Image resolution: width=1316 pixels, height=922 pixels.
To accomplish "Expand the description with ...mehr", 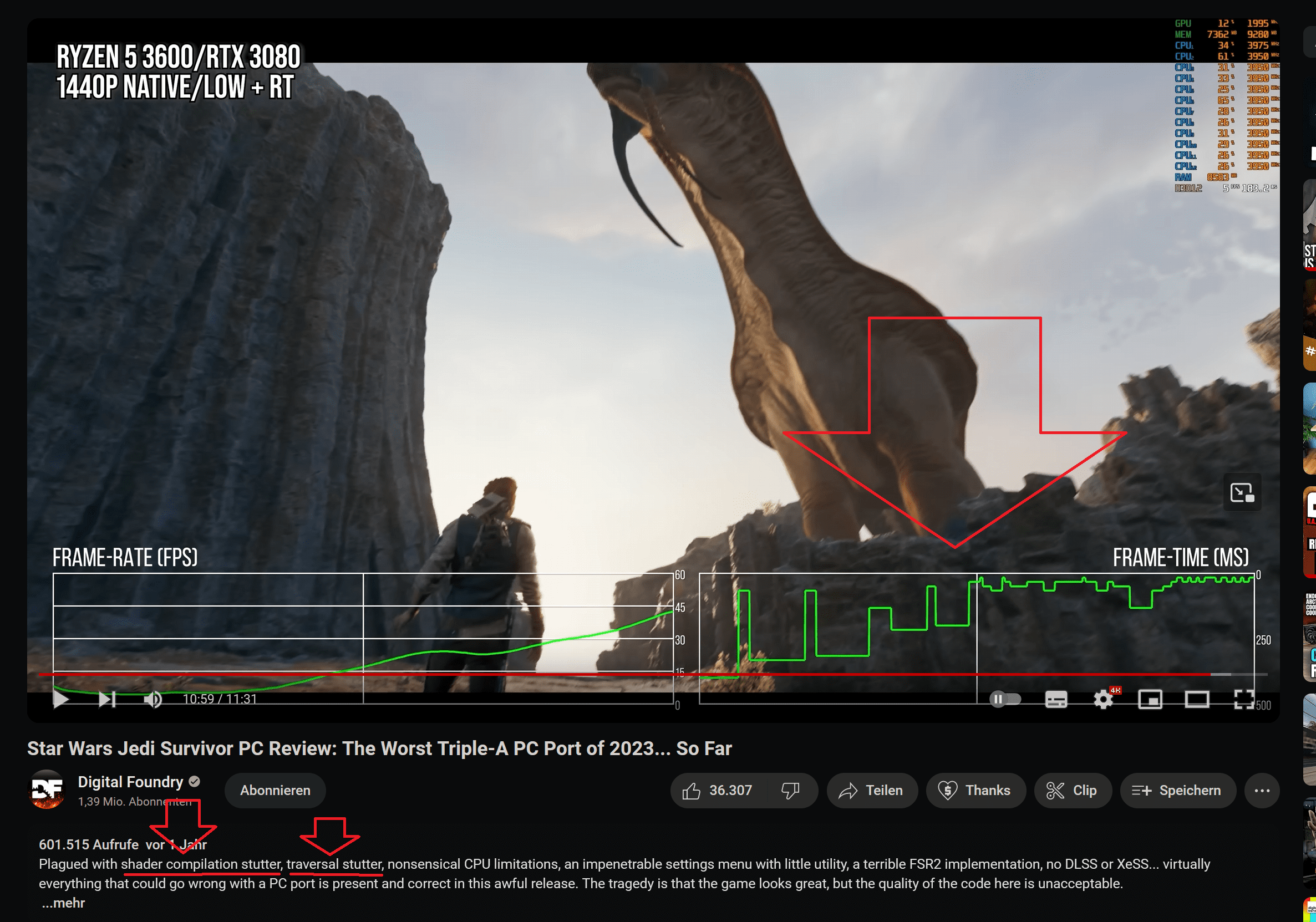I will pos(63,903).
